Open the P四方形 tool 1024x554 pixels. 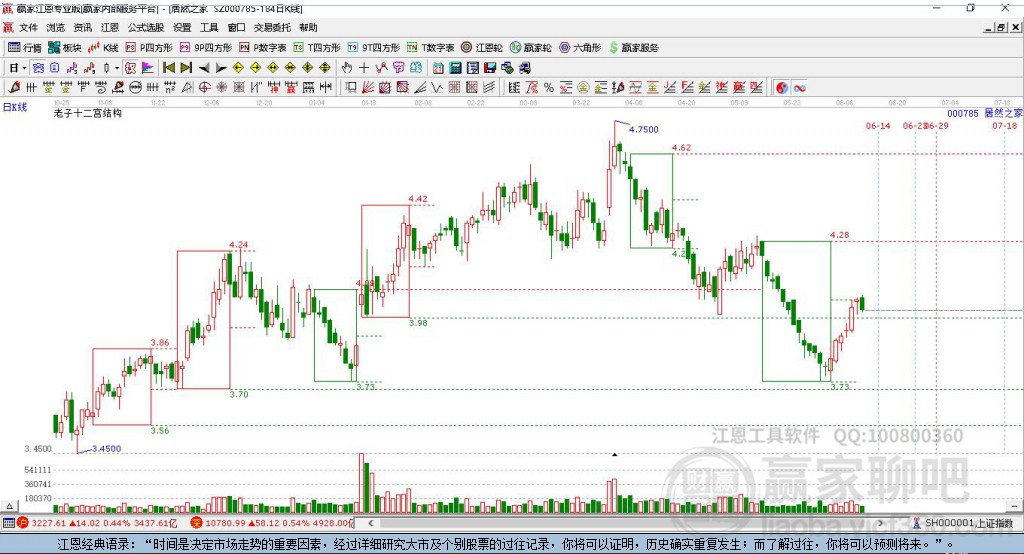(149, 48)
